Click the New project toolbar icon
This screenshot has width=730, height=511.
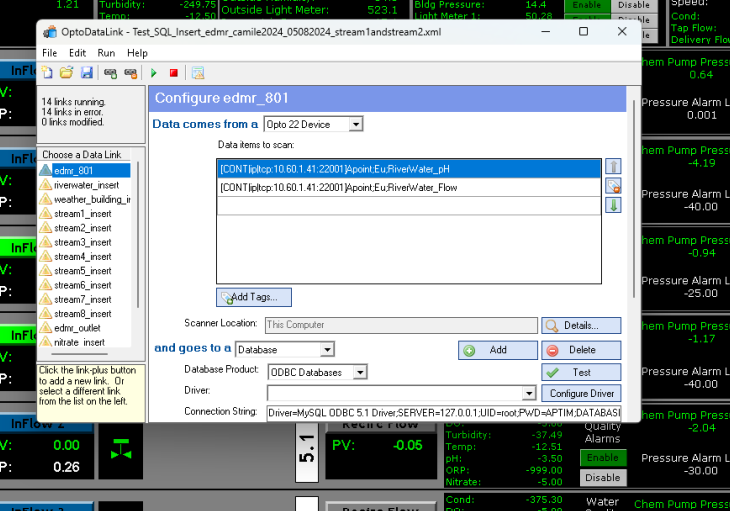47,73
